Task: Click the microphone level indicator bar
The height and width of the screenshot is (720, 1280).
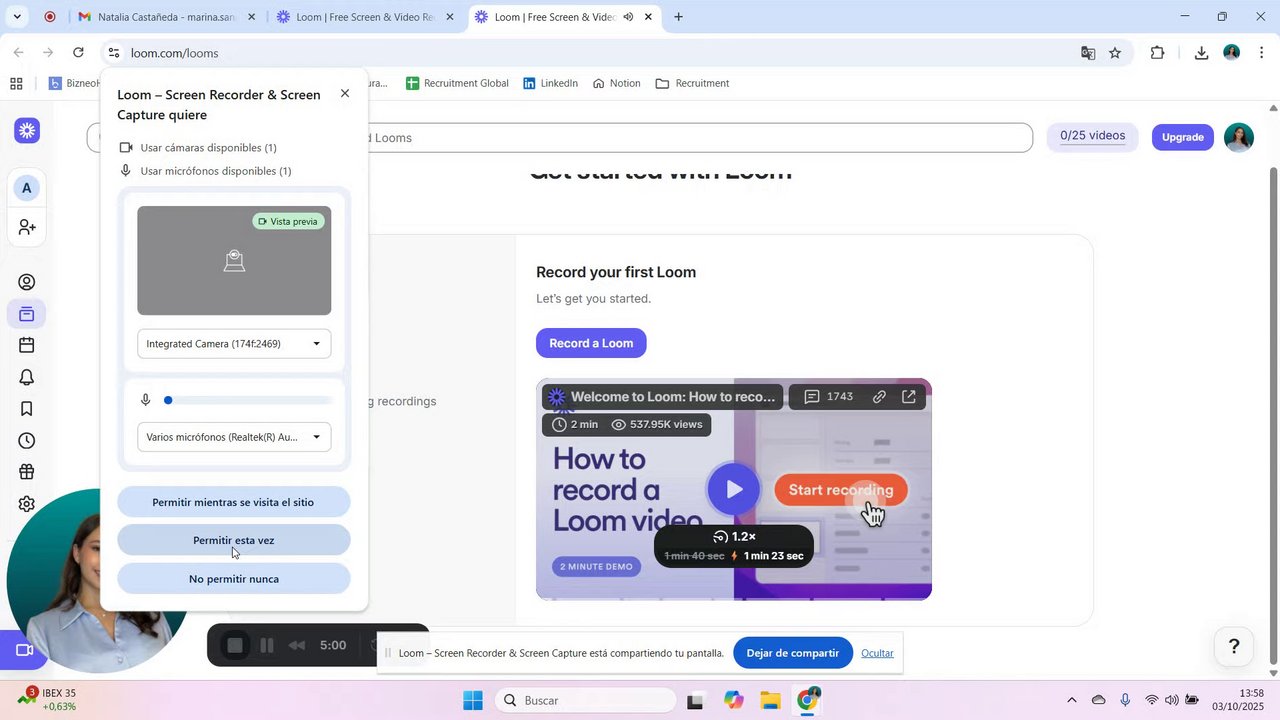Action: click(248, 400)
